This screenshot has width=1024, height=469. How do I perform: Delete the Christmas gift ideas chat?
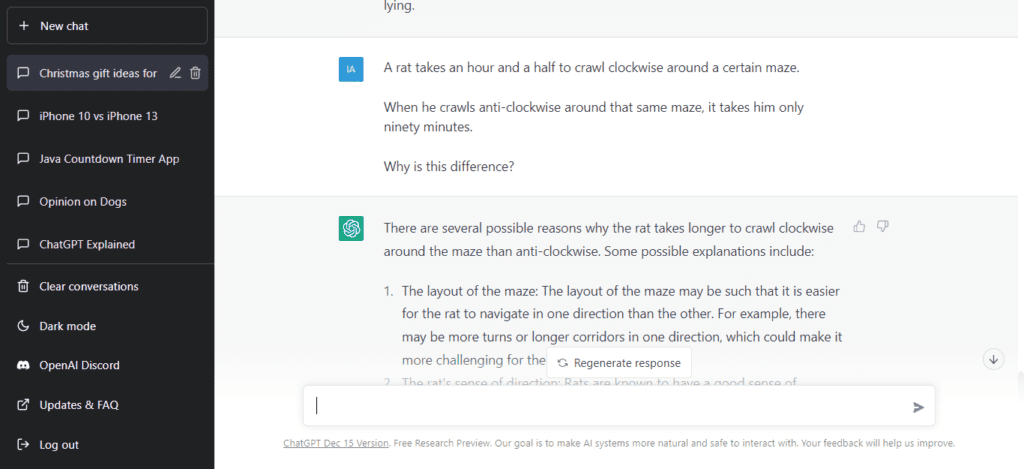coord(196,73)
